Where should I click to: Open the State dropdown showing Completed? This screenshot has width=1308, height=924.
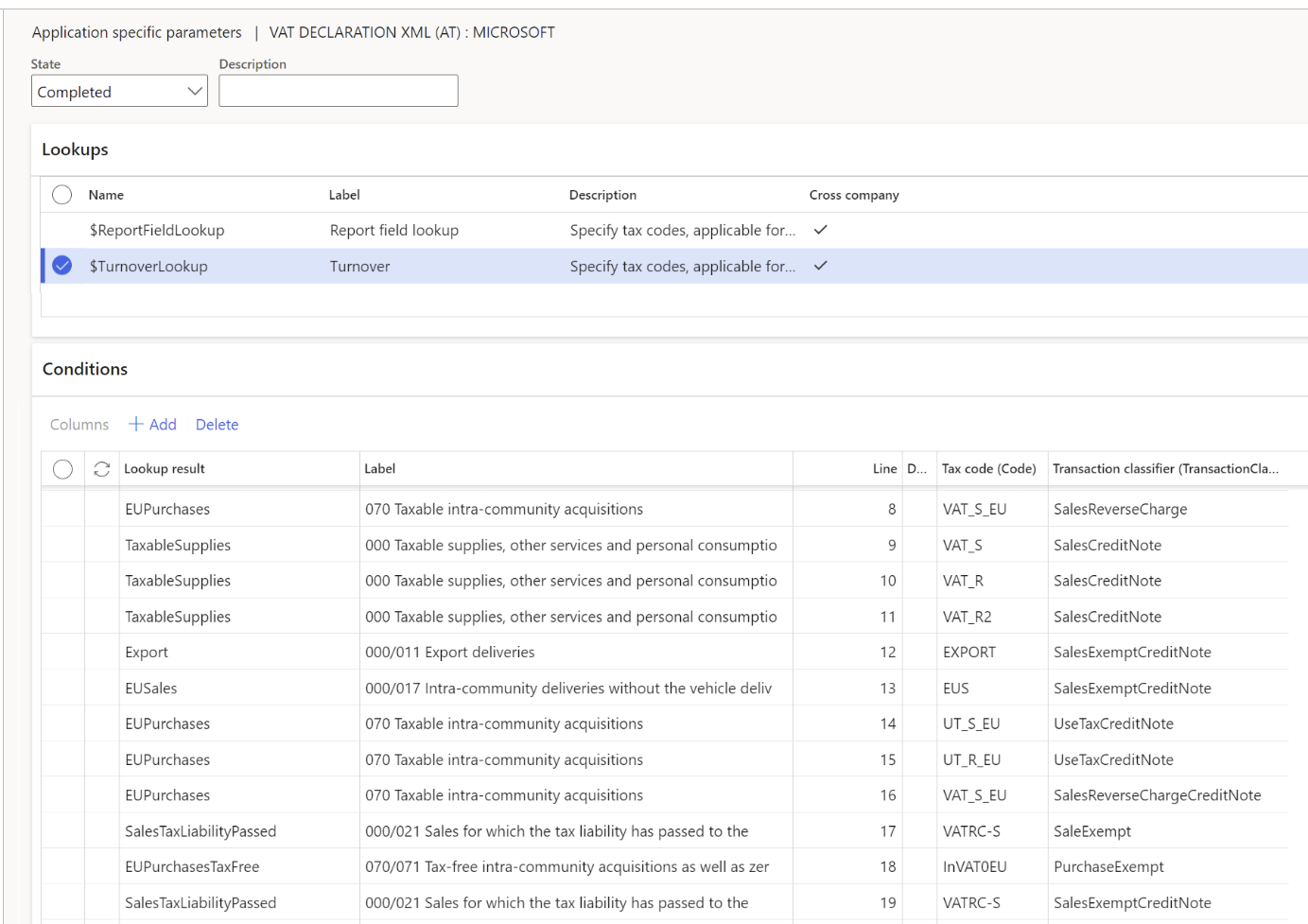119,92
